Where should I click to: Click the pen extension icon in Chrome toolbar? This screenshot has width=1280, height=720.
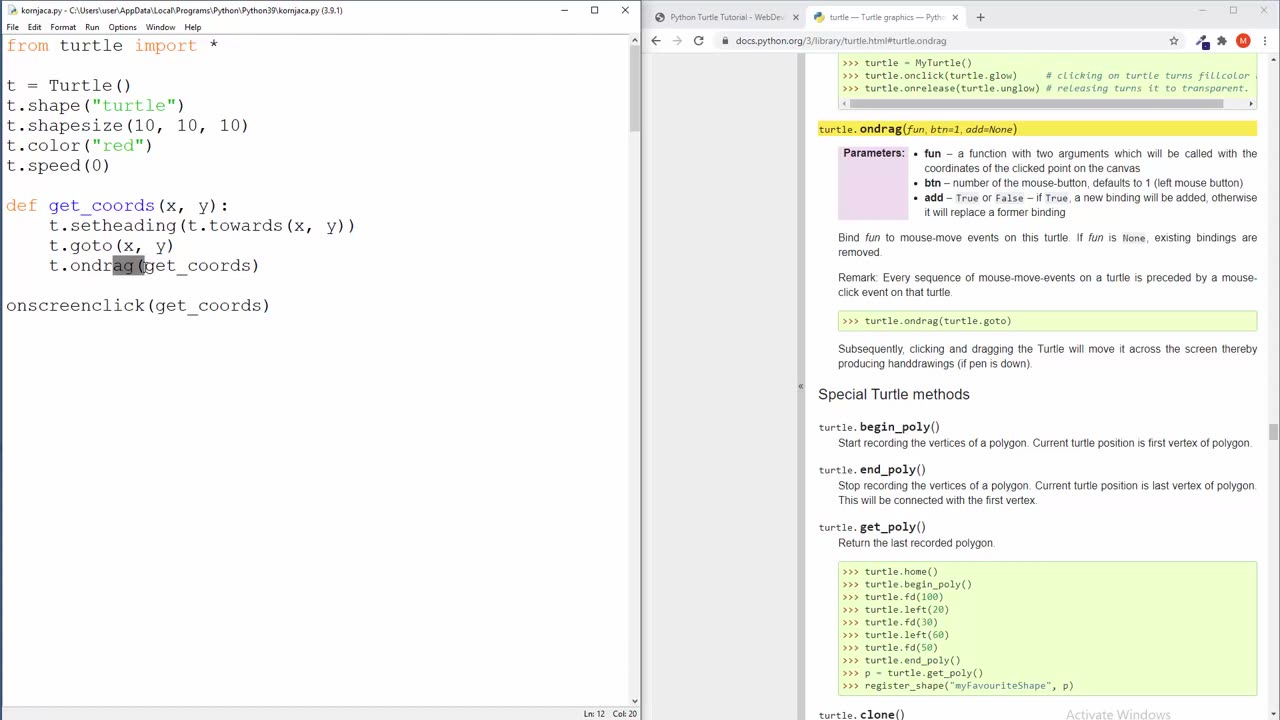pyautogui.click(x=1202, y=41)
